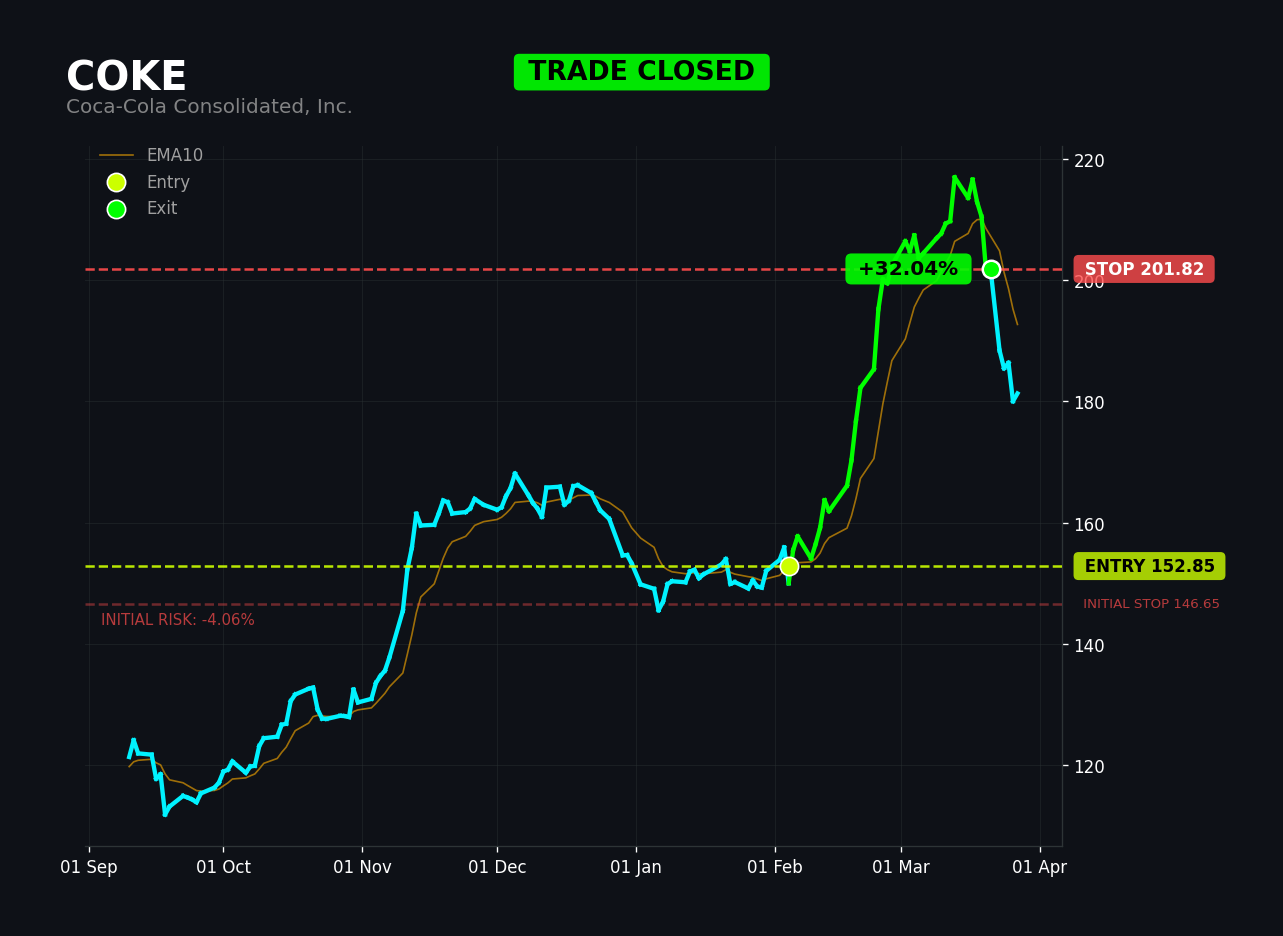Click the 160 price axis label
The height and width of the screenshot is (936, 1283).
pyautogui.click(x=1089, y=524)
